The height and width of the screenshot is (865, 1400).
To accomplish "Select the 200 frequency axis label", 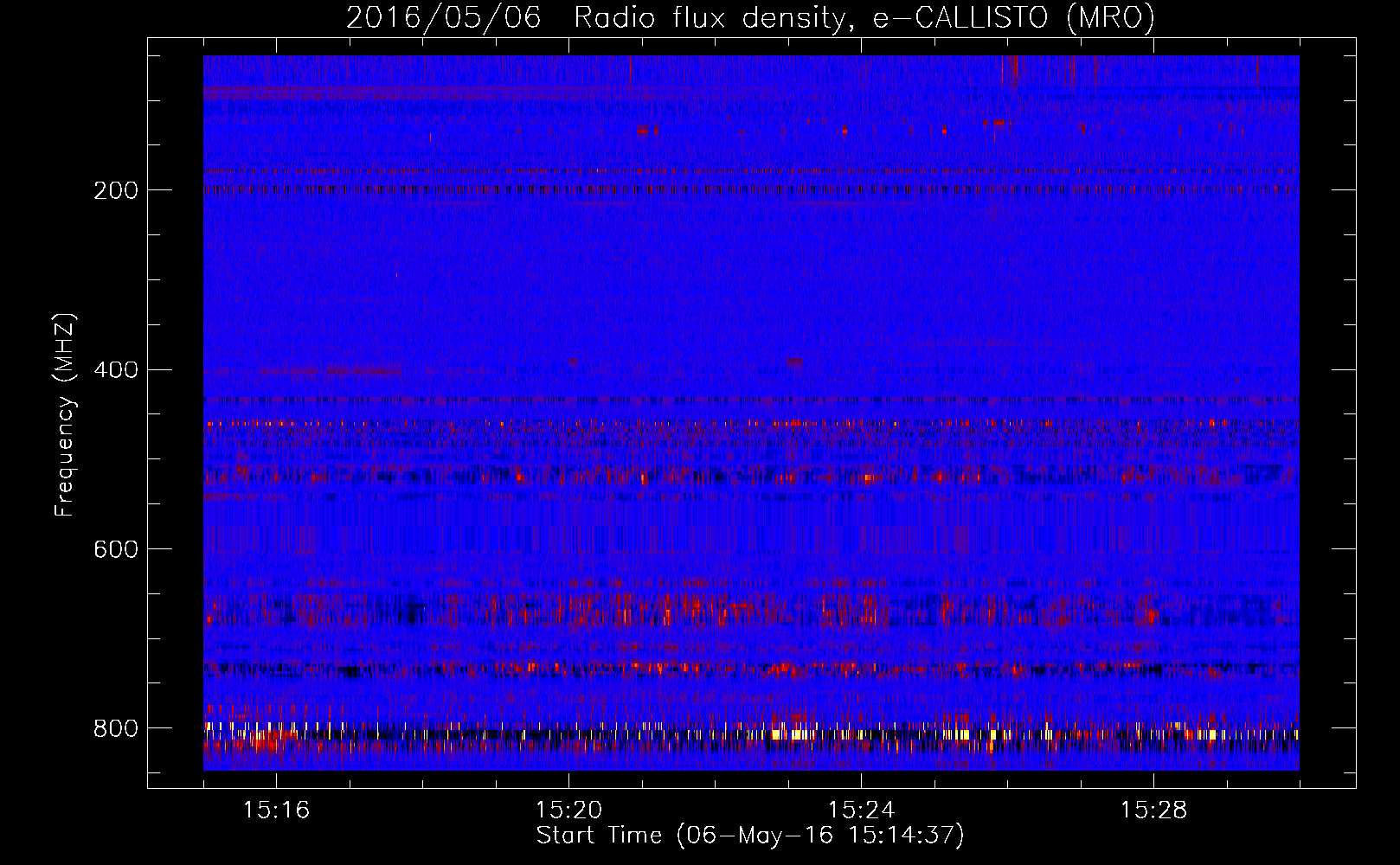I will (115, 190).
